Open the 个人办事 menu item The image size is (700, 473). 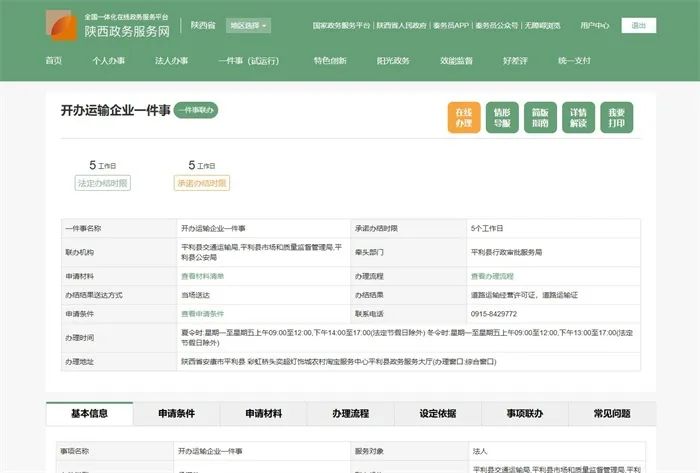coord(109,61)
